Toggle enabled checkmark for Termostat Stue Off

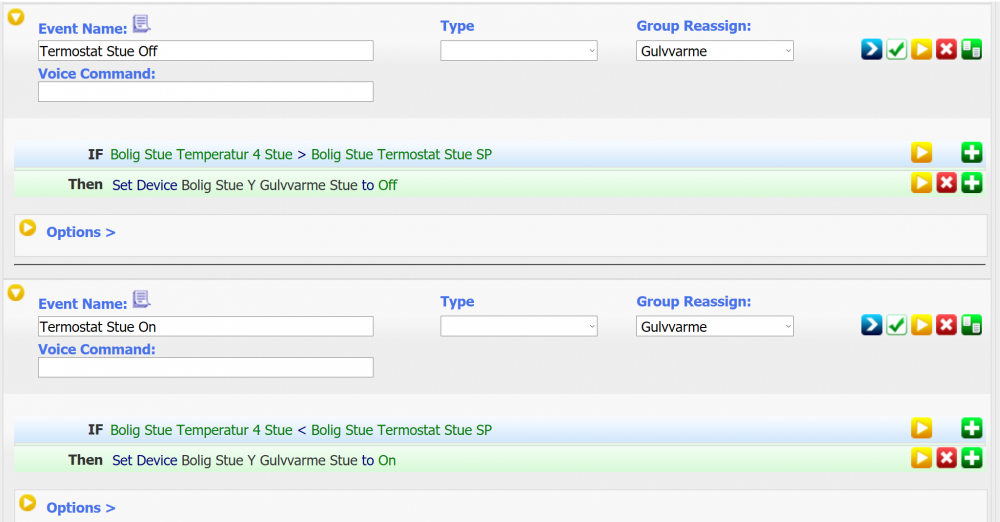(x=896, y=49)
